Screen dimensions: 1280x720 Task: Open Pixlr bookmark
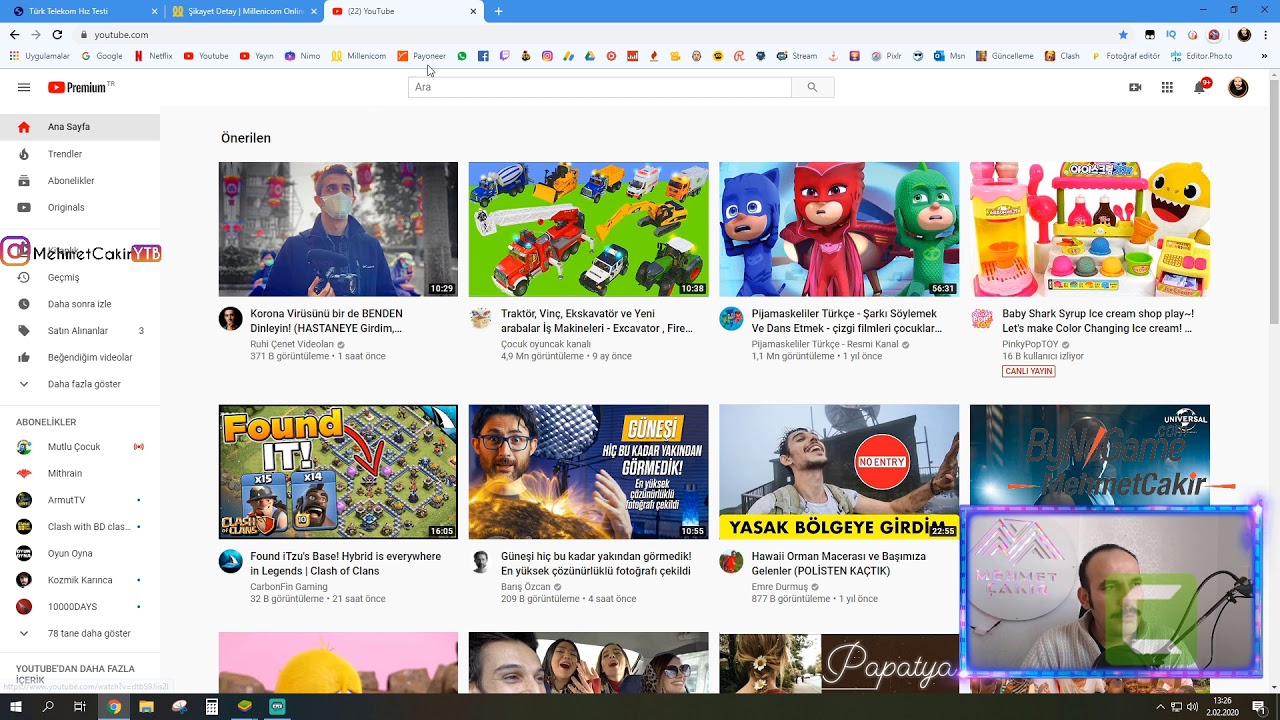(886, 56)
